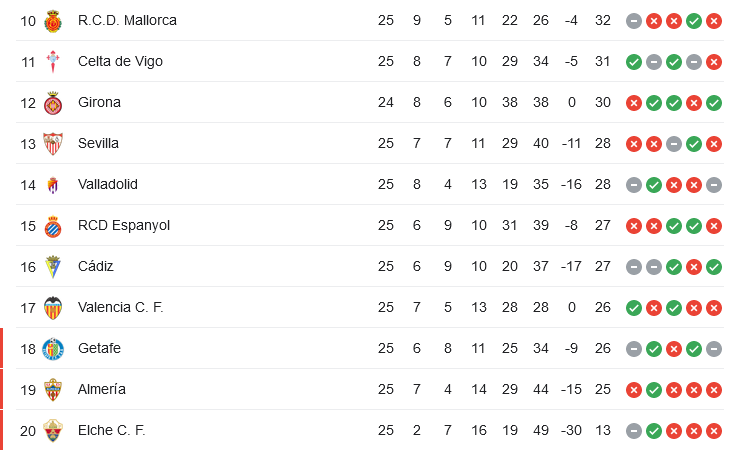Click the Valladolid club logo

(53, 185)
